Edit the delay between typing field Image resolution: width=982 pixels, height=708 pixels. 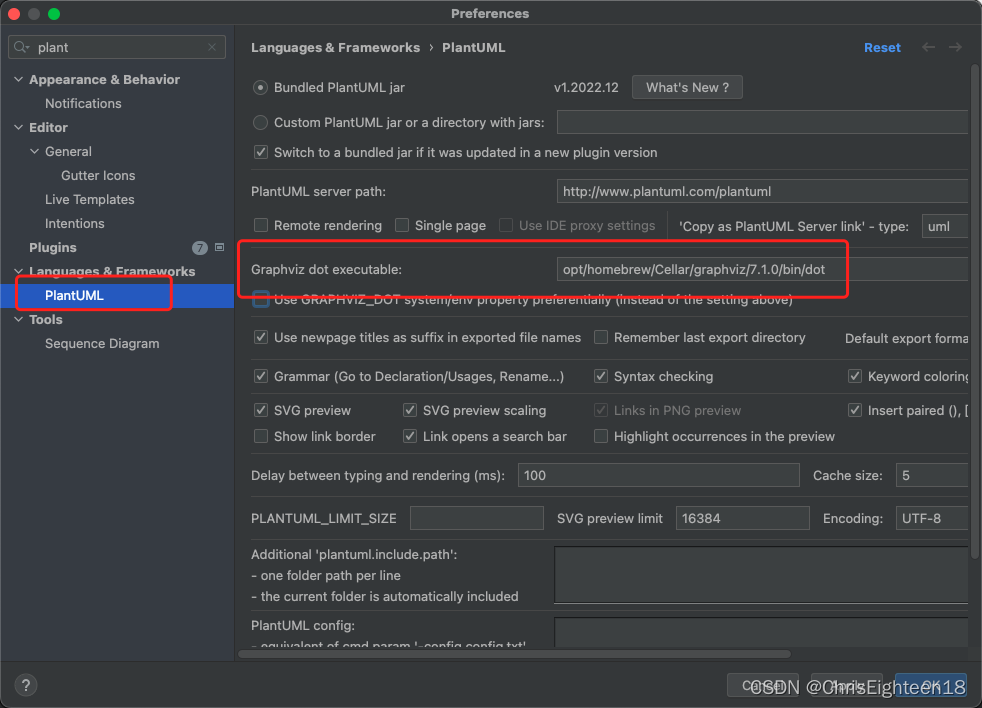coord(658,476)
